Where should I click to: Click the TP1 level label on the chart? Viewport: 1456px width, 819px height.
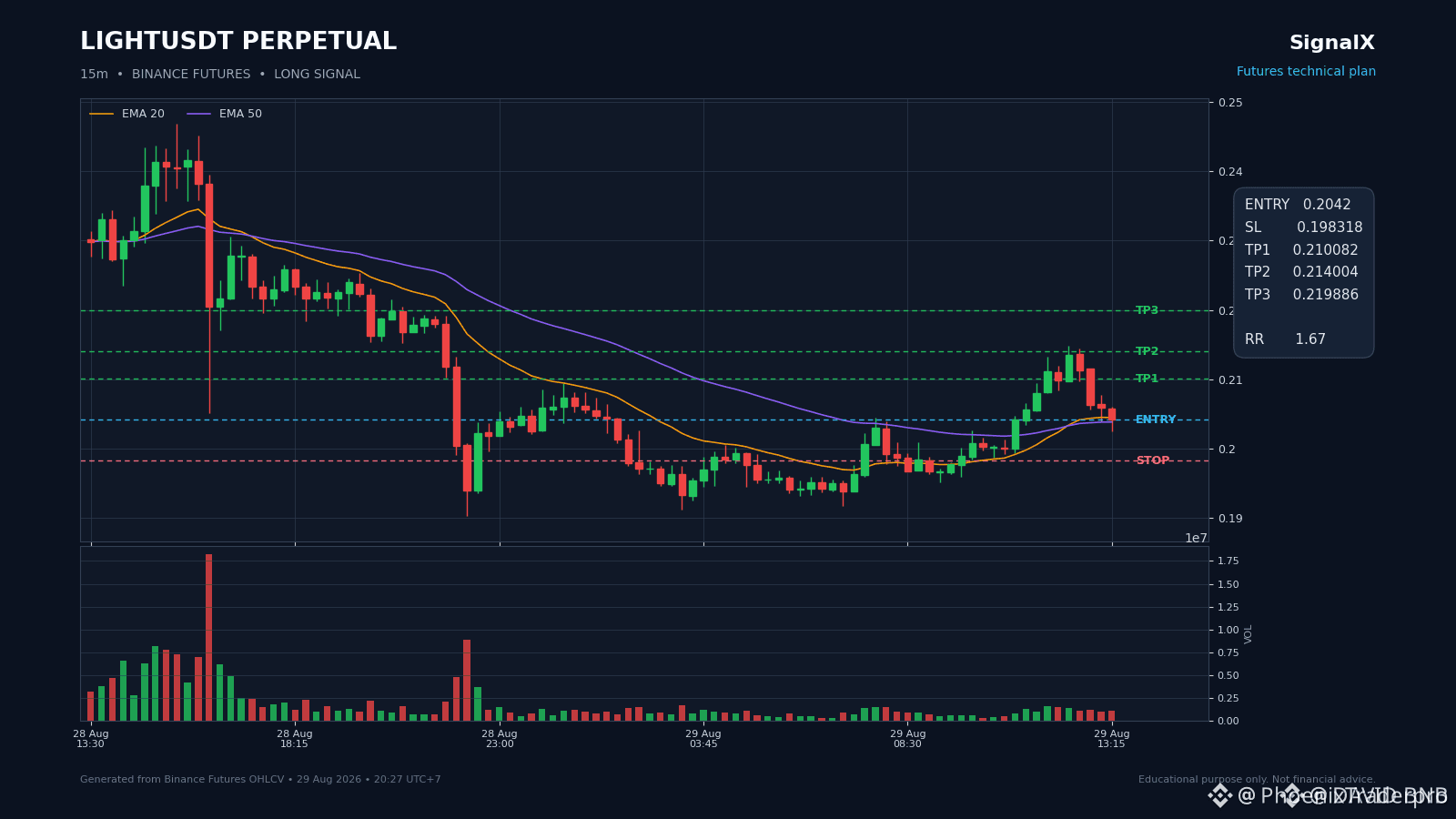[1147, 379]
